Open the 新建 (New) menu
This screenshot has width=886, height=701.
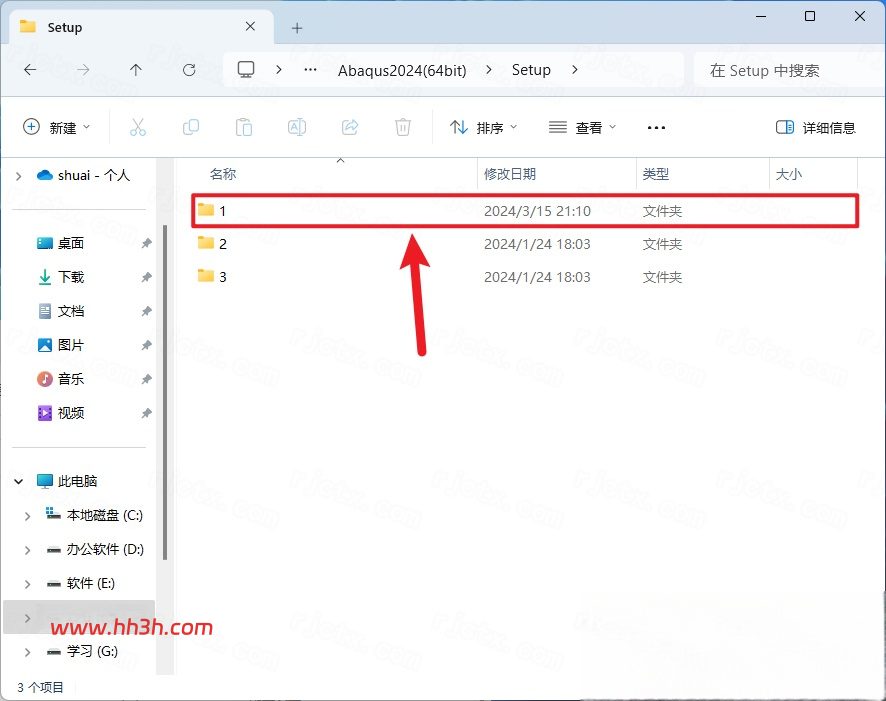pyautogui.click(x=56, y=128)
